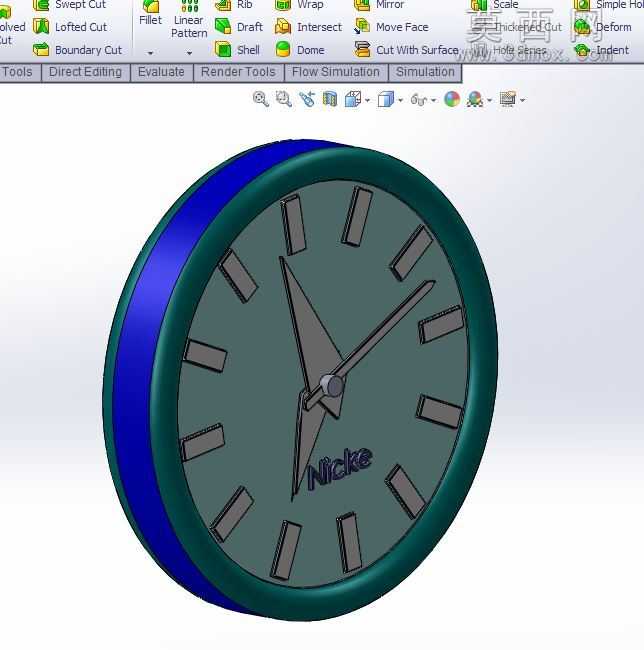Click the Nicke text on clock face
Image resolution: width=644 pixels, height=650 pixels.
(340, 466)
